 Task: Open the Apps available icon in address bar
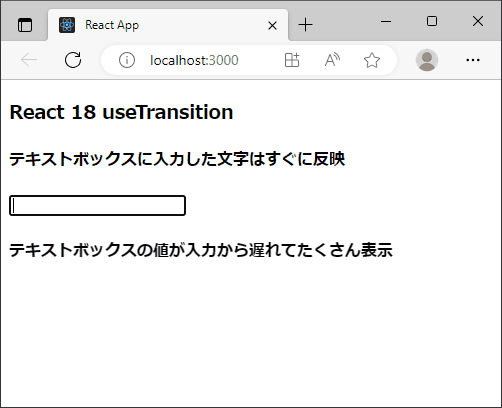click(292, 60)
